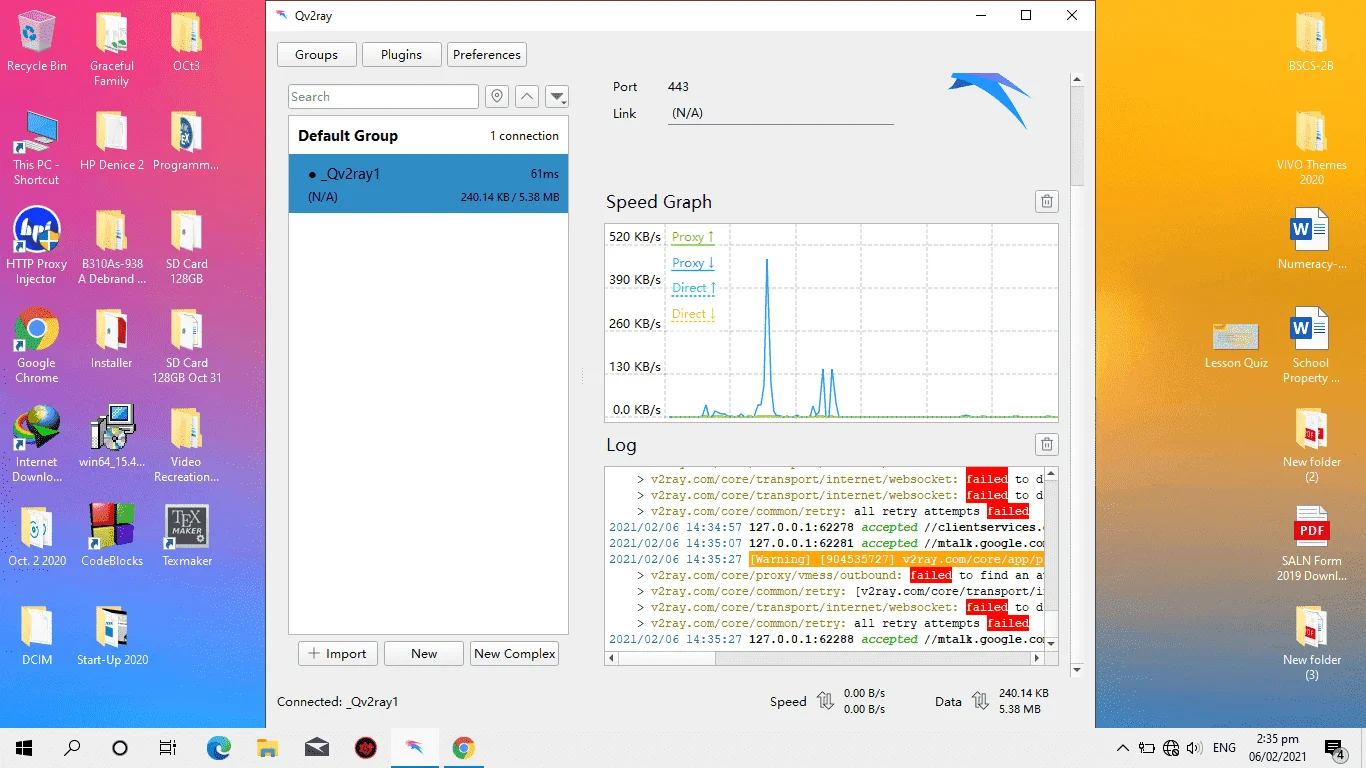Open the Mail app from the taskbar
Screen dimensions: 1366x768
(316, 747)
